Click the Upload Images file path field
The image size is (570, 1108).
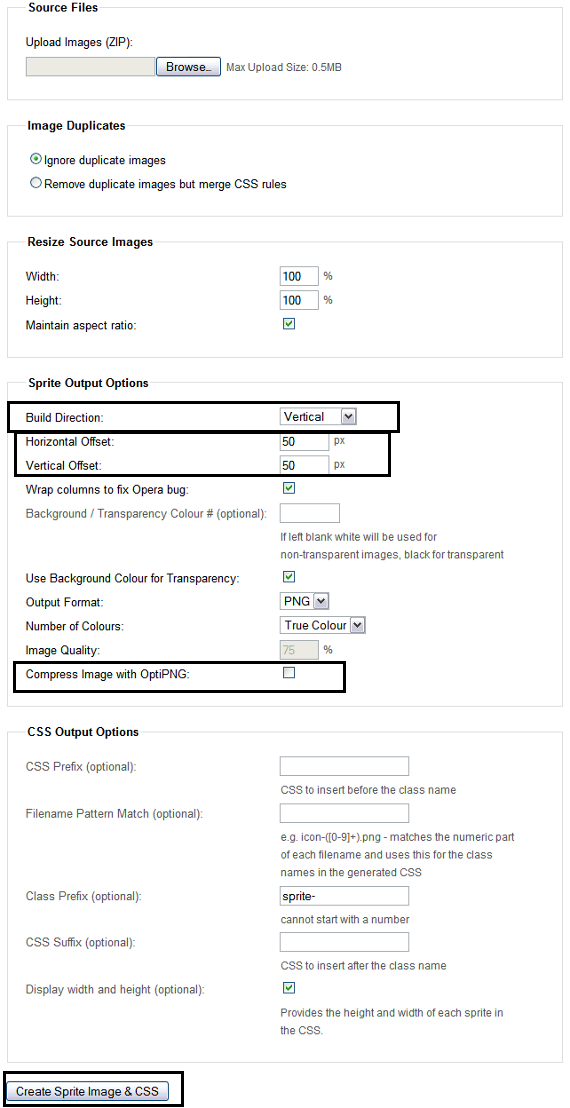[90, 67]
